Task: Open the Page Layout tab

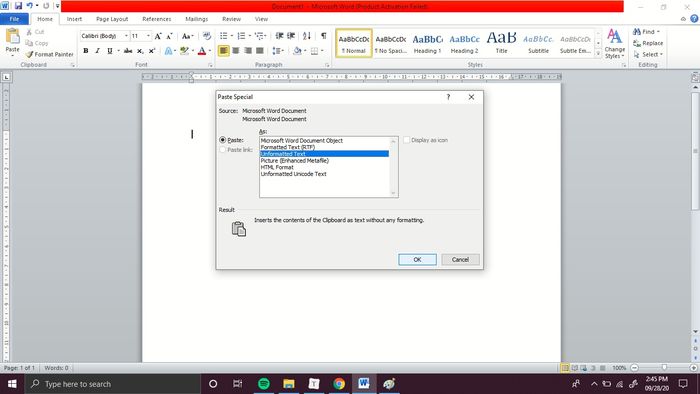Action: (x=112, y=19)
